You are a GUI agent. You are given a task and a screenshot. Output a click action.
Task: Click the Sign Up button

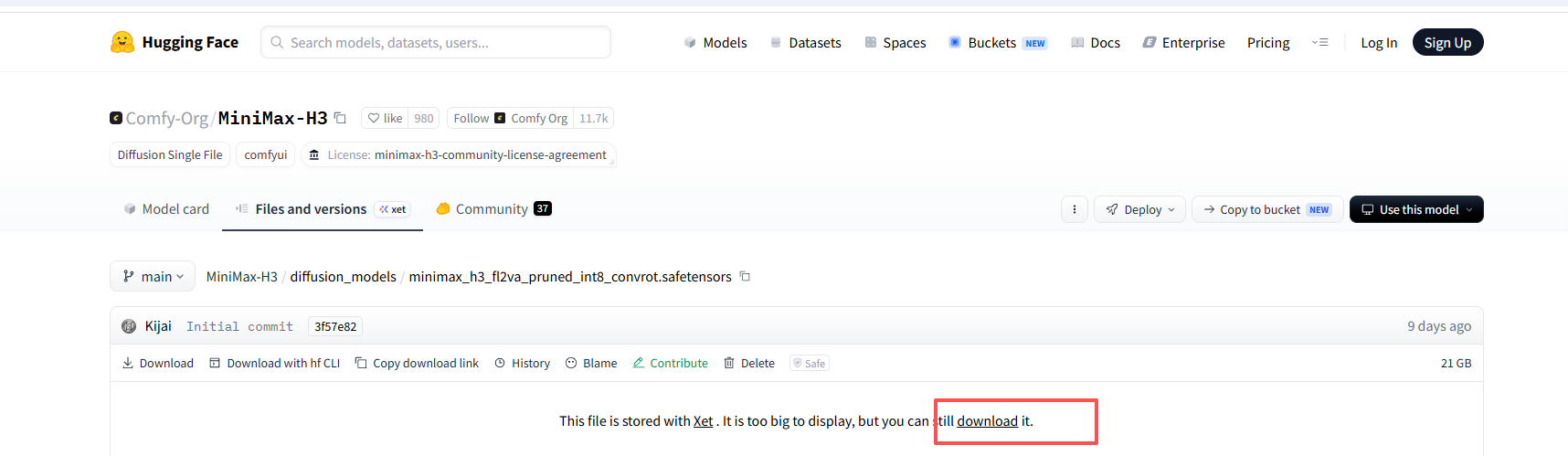pyautogui.click(x=1447, y=42)
